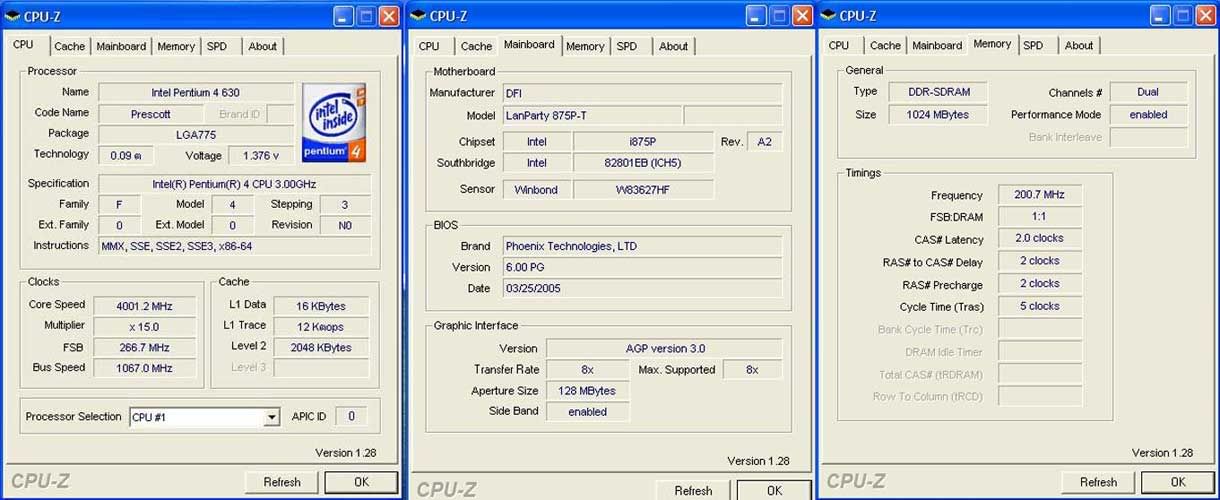Click the Multiplier value 'x 15.0'

coord(145,326)
